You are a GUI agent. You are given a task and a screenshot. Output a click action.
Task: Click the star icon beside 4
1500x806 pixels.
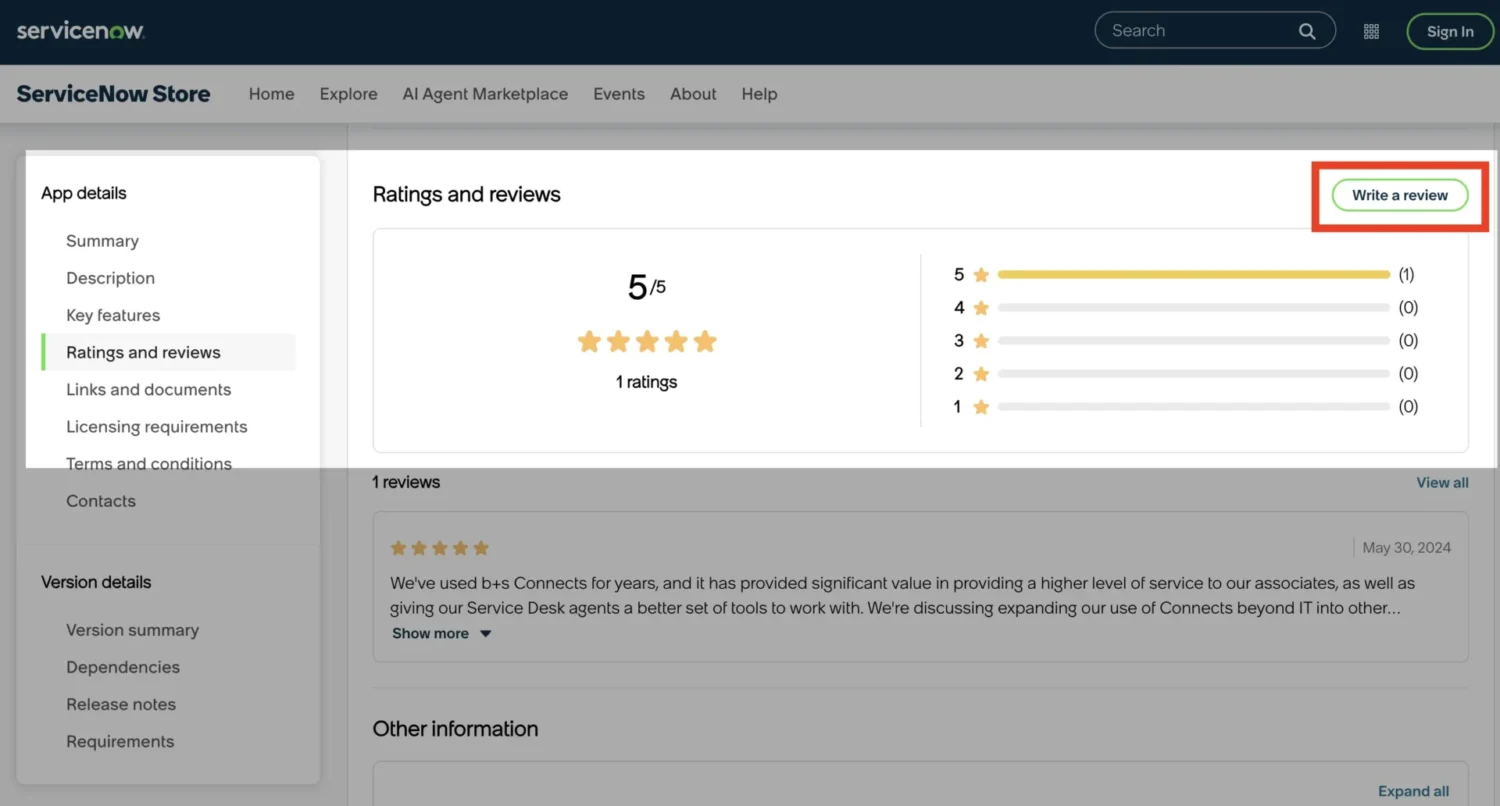click(x=981, y=307)
